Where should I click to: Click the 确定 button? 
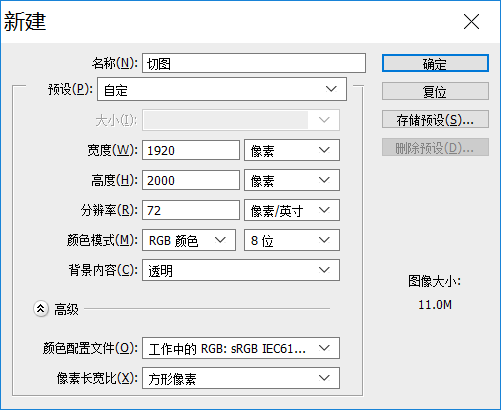(x=435, y=63)
